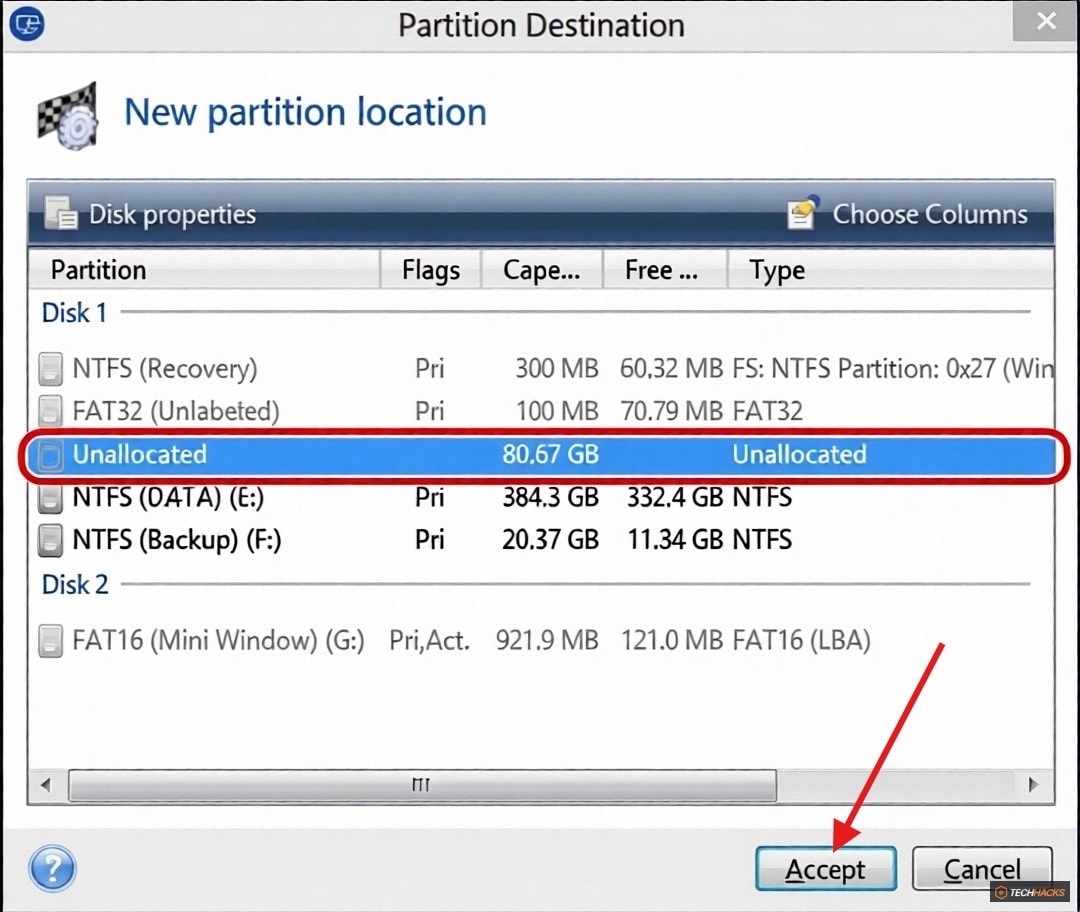Click the wizard checkered-flag icon near the heading
Image resolution: width=1080 pixels, height=912 pixels.
[x=68, y=115]
